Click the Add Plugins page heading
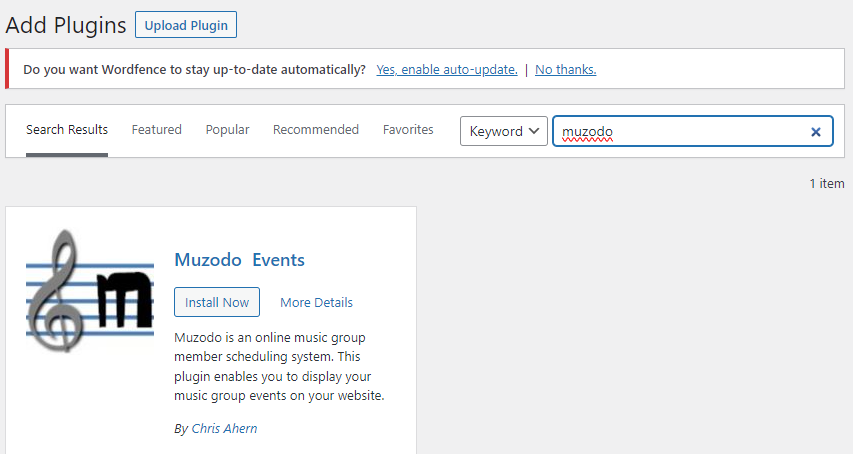853x454 pixels. tap(66, 25)
